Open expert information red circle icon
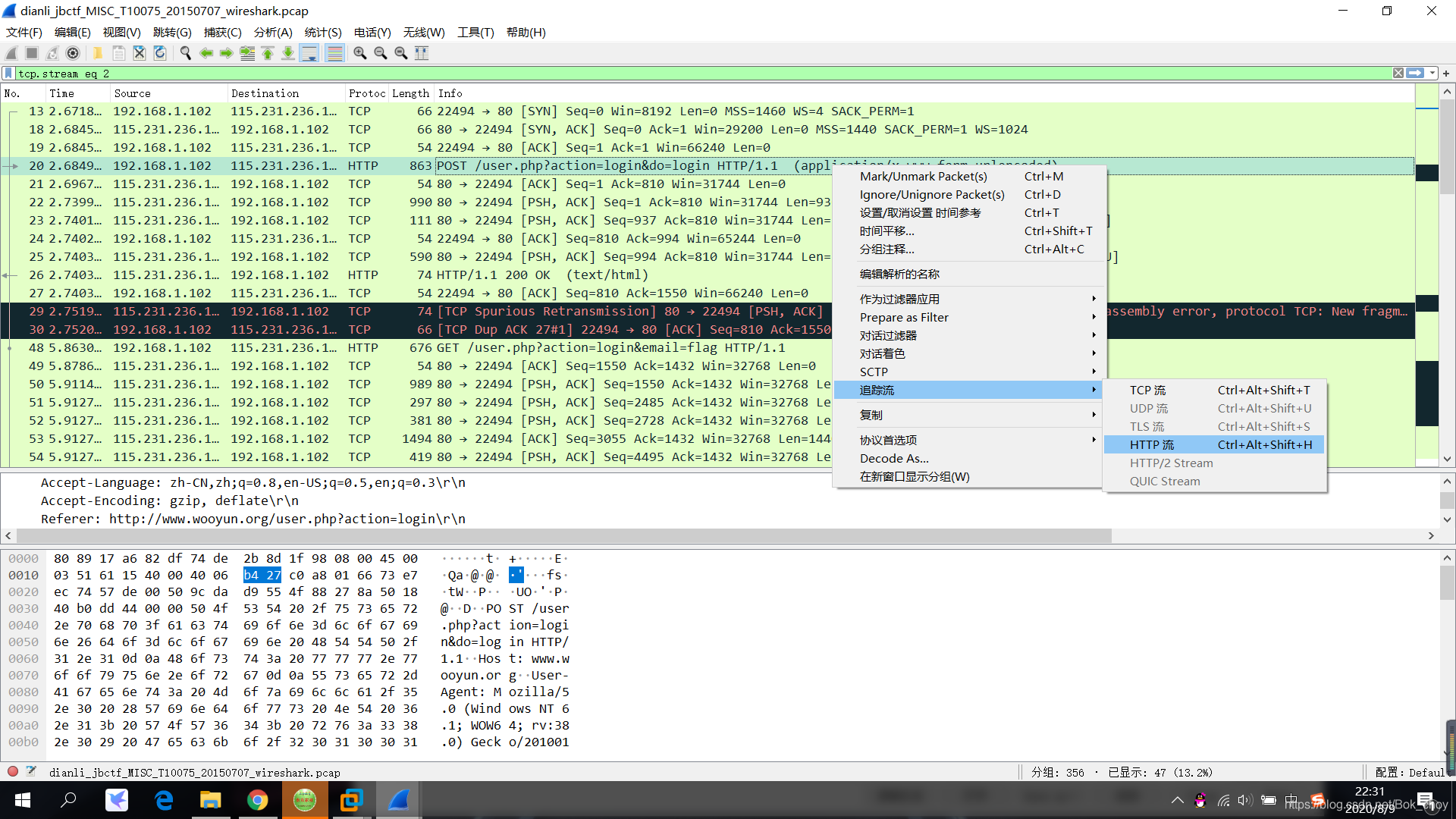The width and height of the screenshot is (1456, 819). click(13, 772)
